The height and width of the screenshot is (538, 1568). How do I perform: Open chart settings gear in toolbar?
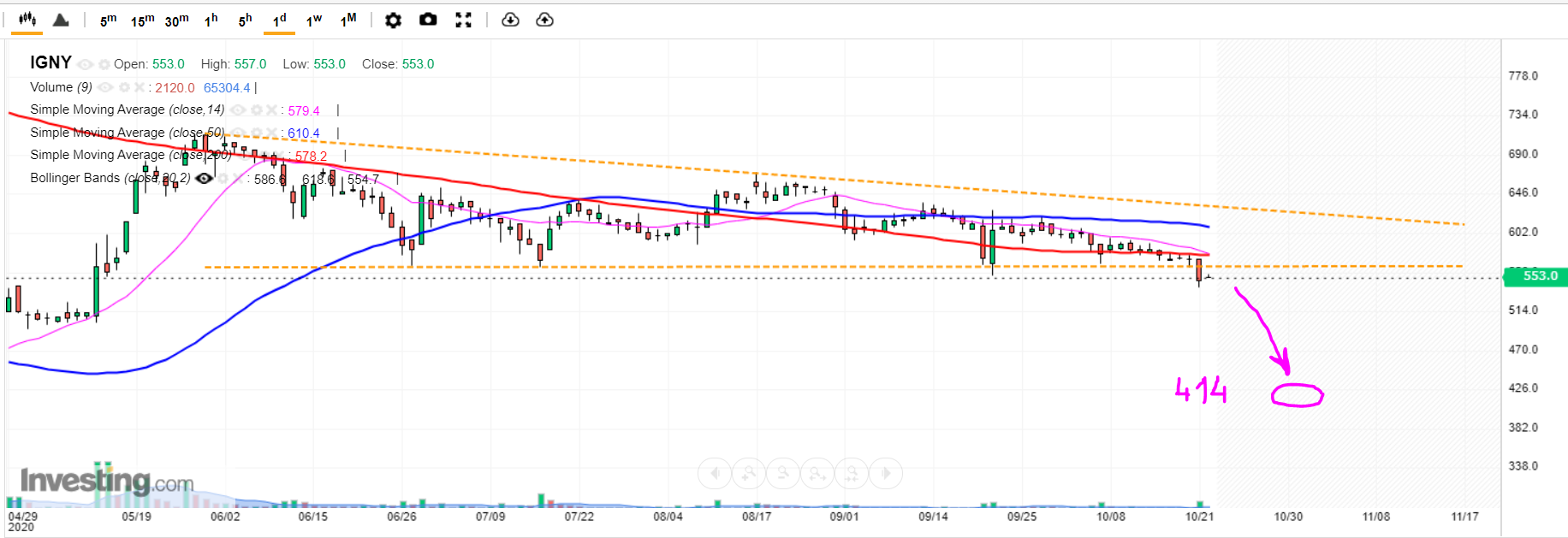(x=393, y=20)
